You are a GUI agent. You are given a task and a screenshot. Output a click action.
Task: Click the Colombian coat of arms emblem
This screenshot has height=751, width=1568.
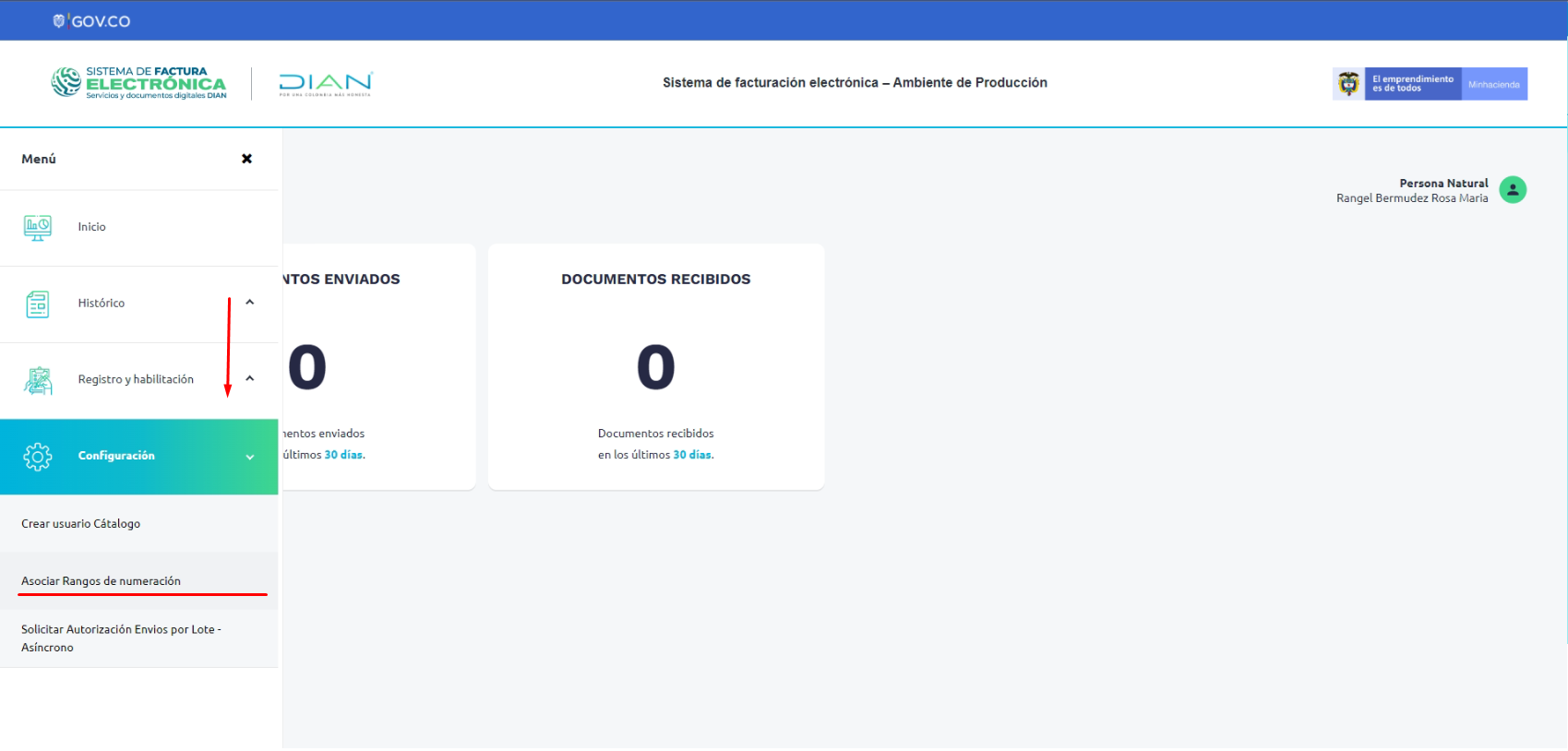(1348, 84)
